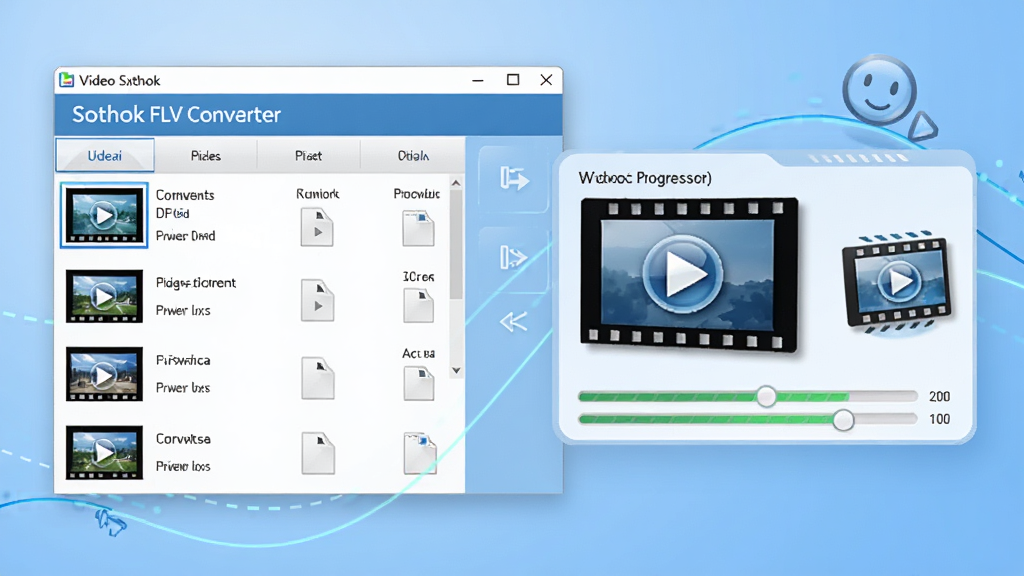Click the "Corvwtsa" title text

tap(183, 439)
